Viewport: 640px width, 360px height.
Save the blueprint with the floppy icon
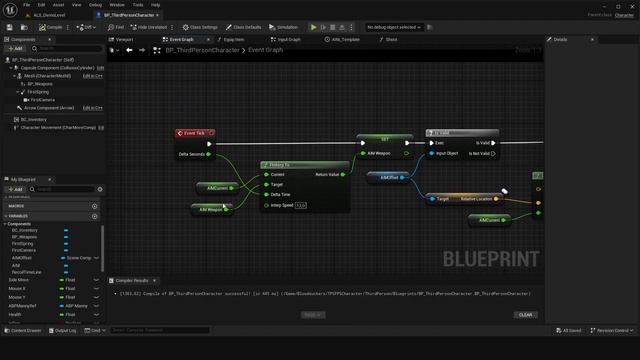coord(9,27)
